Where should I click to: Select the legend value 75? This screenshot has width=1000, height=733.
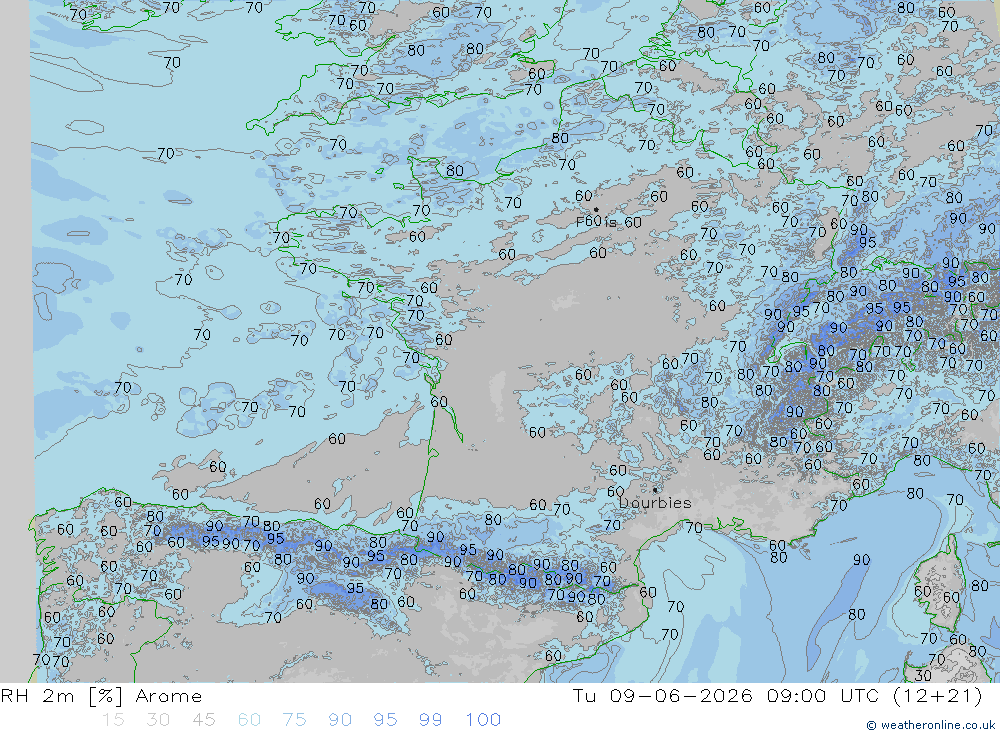pyautogui.click(x=295, y=720)
